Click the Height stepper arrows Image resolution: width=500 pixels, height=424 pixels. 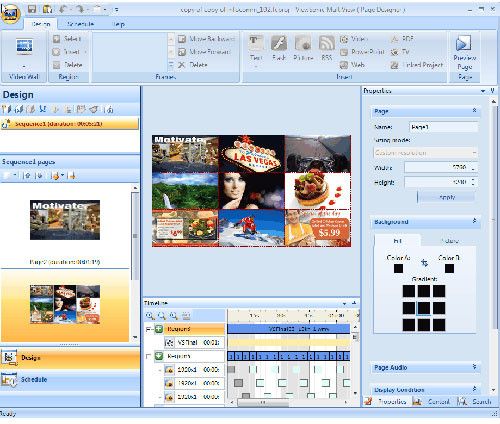[x=473, y=182]
